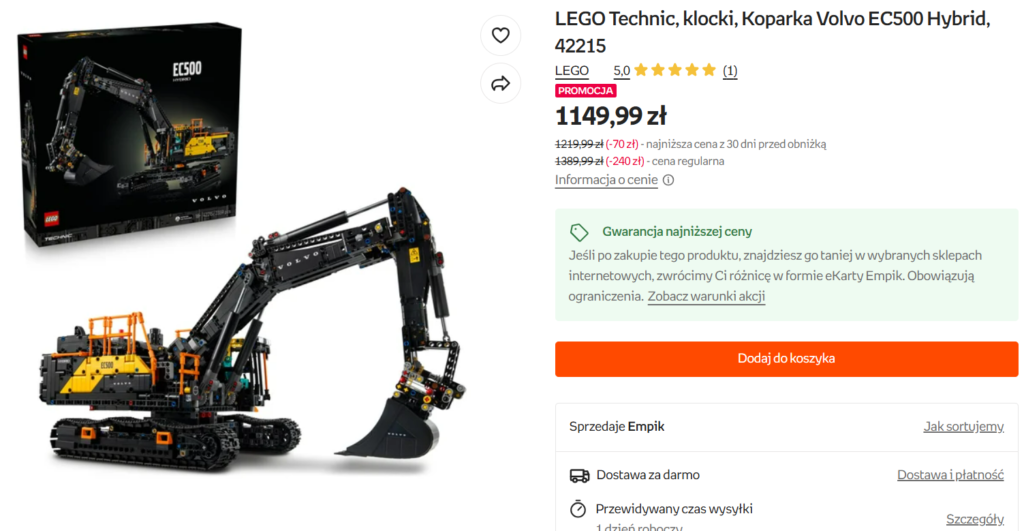Screen dimensions: 1024x531
Task: Click the info icon beside Informacja o cenie
Action: click(668, 181)
